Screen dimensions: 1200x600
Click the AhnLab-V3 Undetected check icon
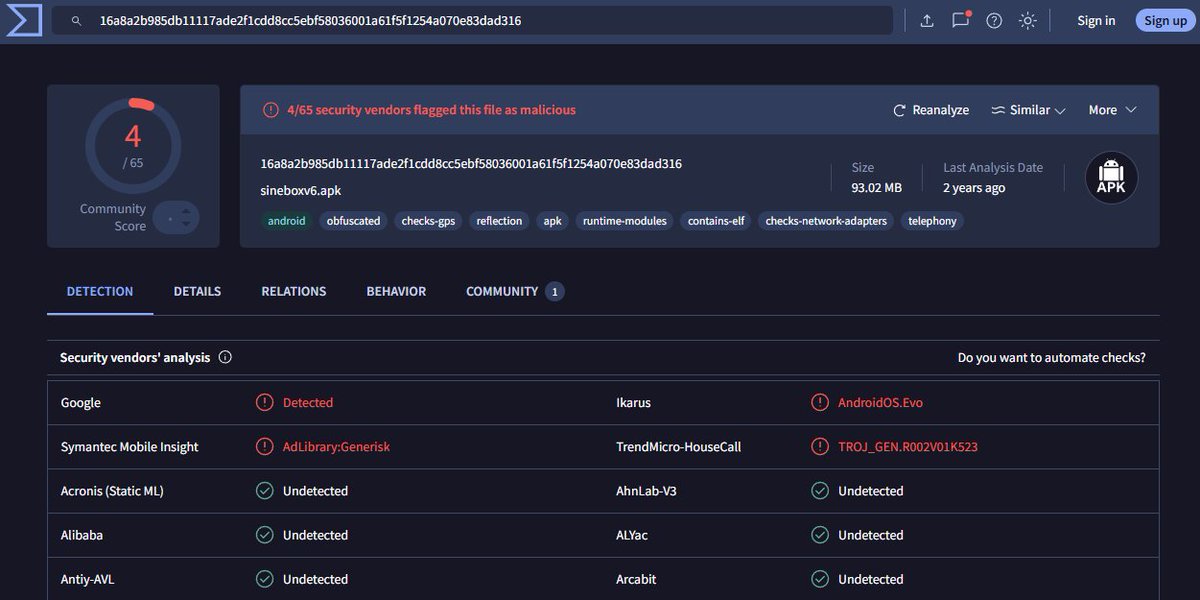(820, 491)
